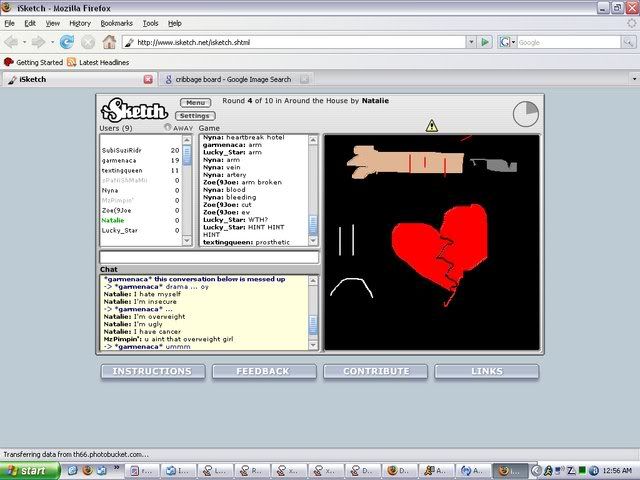Click the guess text input field

(209, 257)
